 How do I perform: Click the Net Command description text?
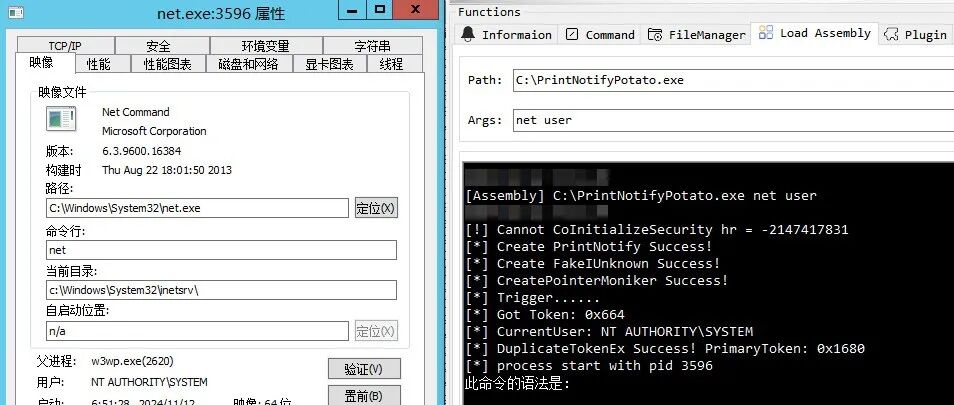(136, 112)
